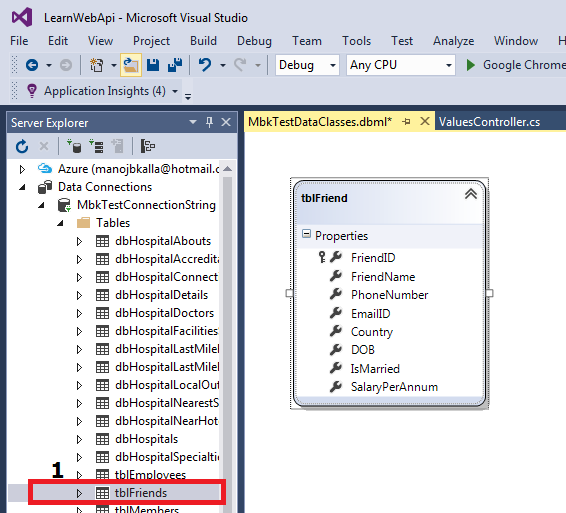Open the Undo history dropdown arrow
Image resolution: width=566 pixels, height=513 pixels.
[x=223, y=65]
